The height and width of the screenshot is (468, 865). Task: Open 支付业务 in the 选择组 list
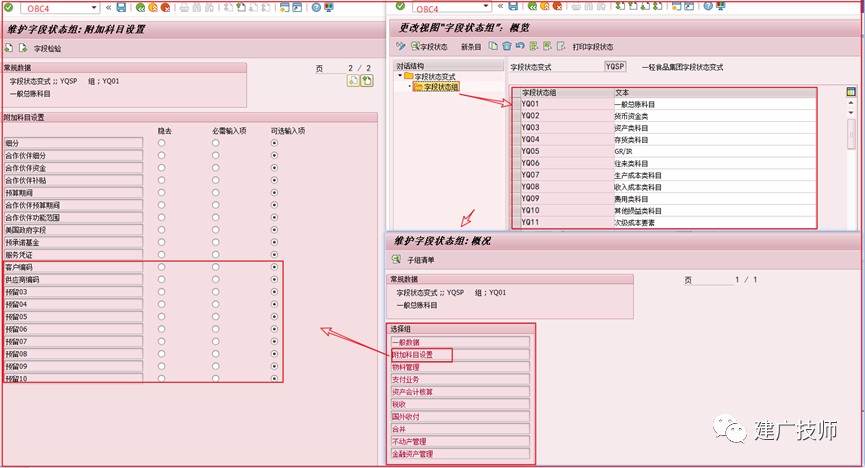(x=460, y=380)
